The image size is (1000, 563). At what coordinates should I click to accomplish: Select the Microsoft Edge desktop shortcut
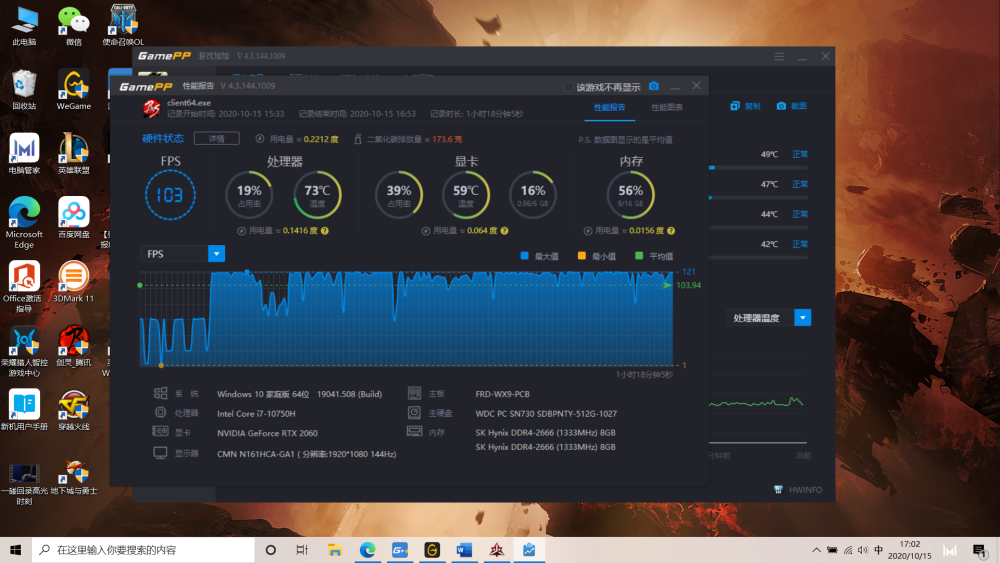point(24,223)
